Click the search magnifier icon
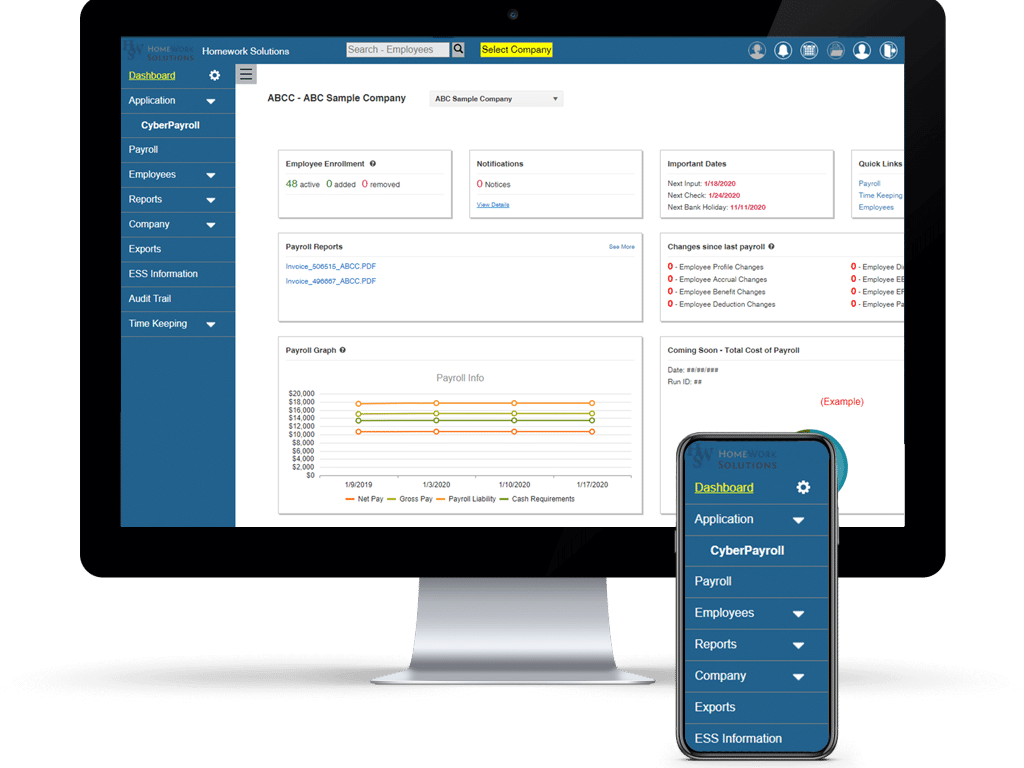 coord(458,49)
